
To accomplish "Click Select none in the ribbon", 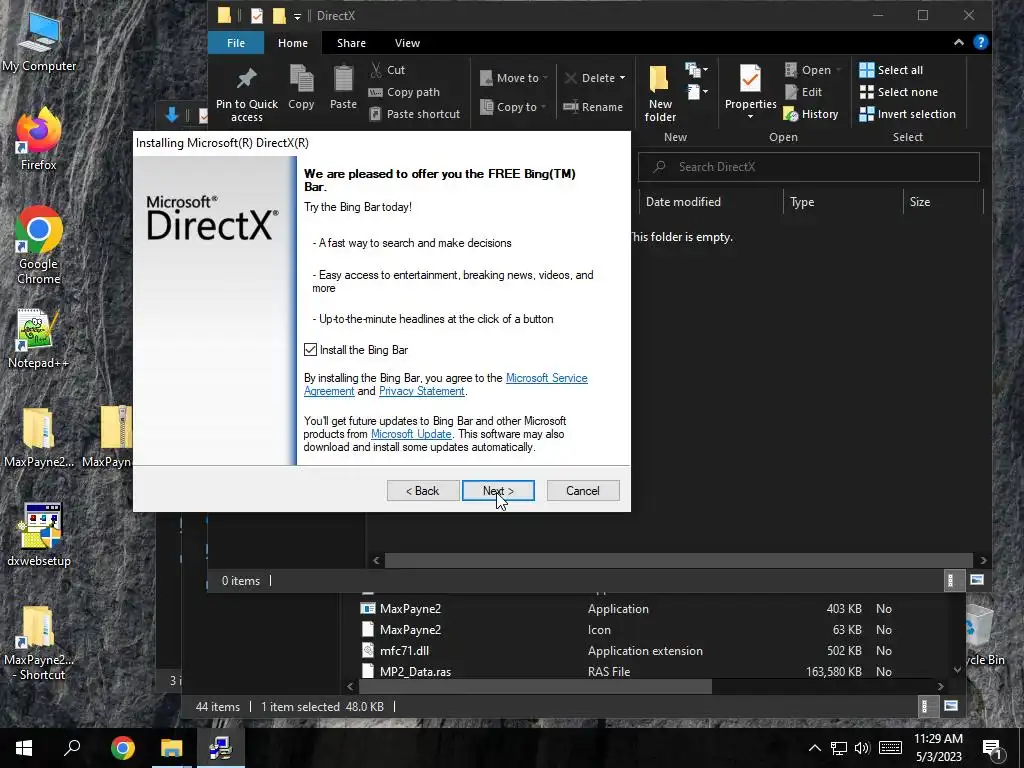I will (899, 92).
